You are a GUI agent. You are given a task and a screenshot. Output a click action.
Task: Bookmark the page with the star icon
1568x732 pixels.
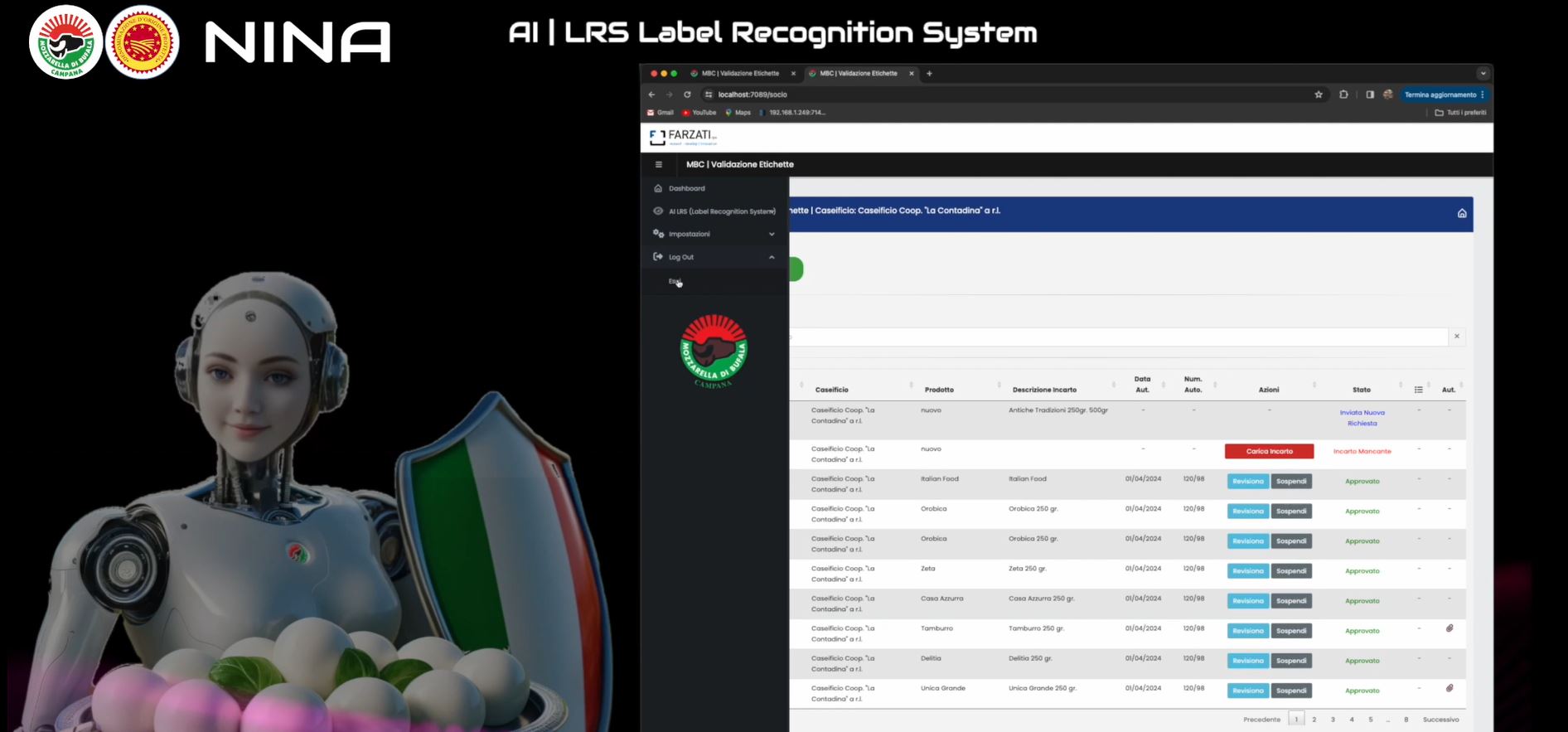(1319, 95)
